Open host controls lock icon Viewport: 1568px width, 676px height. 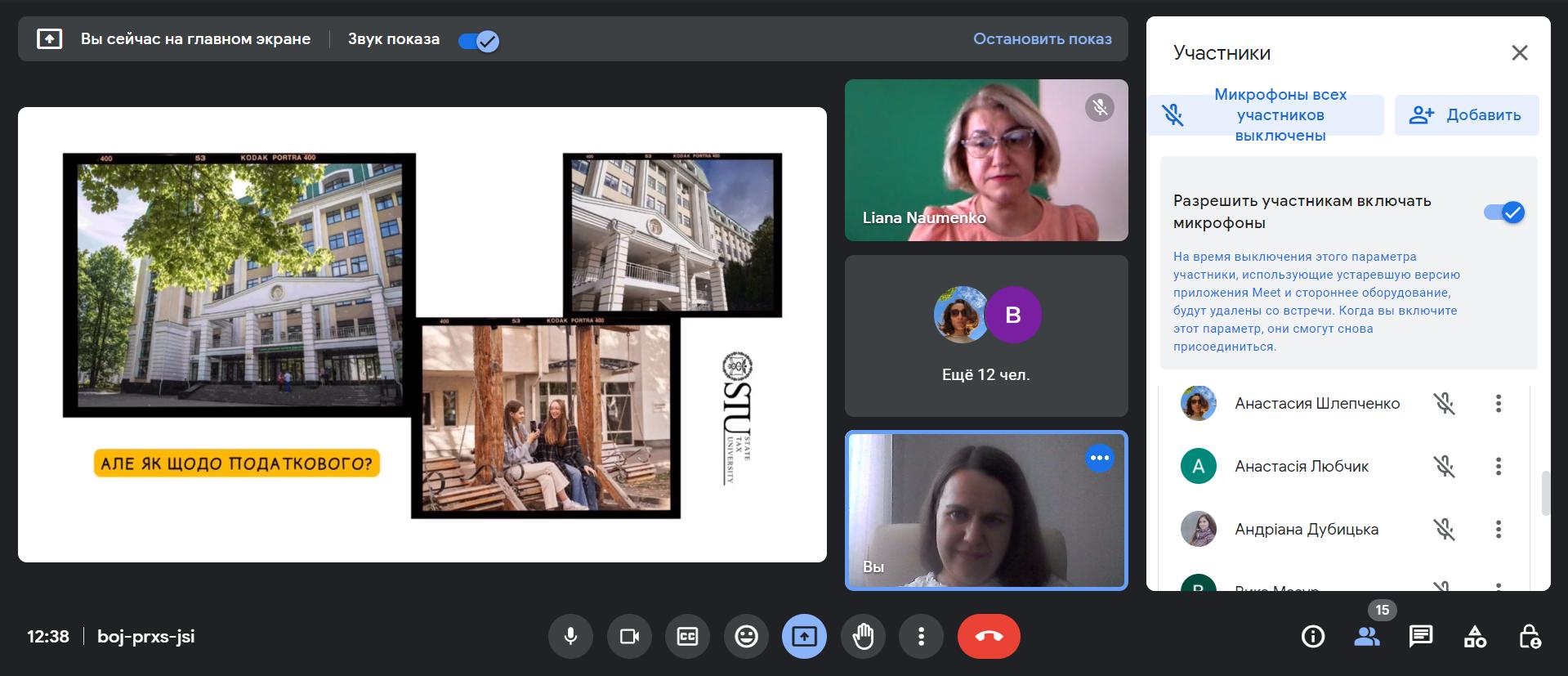click(1530, 636)
